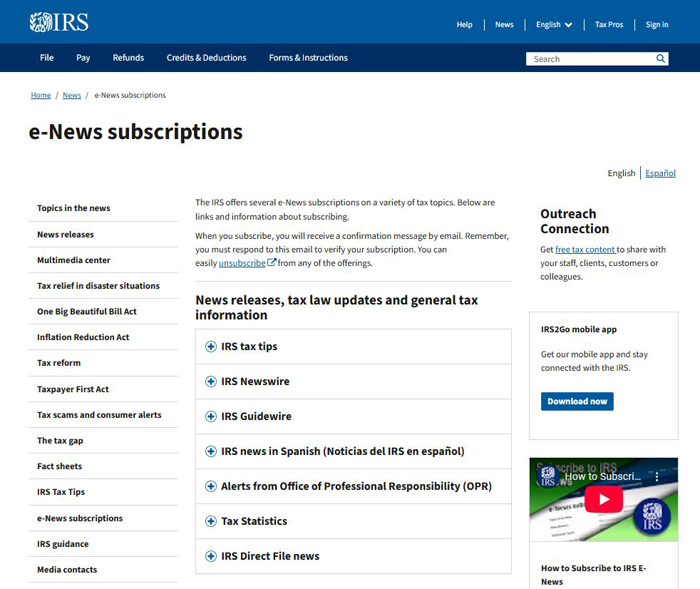
Task: Click the external link icon after unsubscribe
Action: (271, 263)
